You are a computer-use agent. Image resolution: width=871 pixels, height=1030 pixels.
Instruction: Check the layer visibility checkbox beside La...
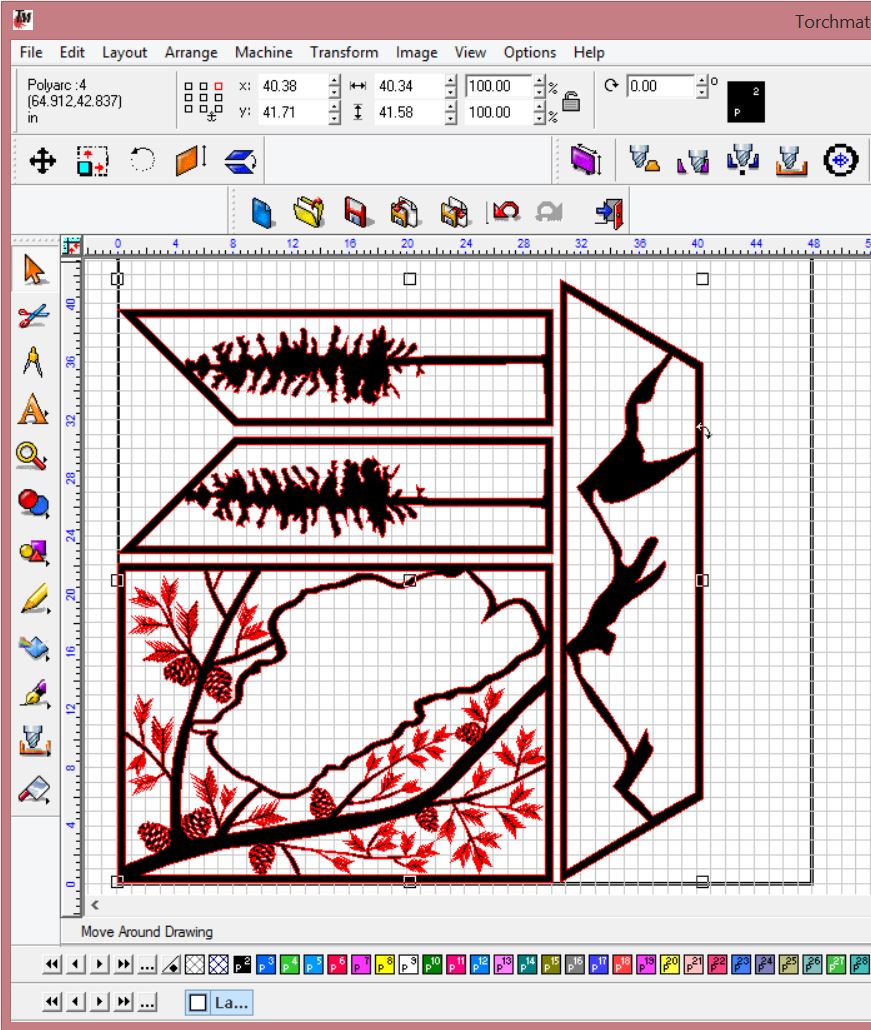[x=198, y=1001]
